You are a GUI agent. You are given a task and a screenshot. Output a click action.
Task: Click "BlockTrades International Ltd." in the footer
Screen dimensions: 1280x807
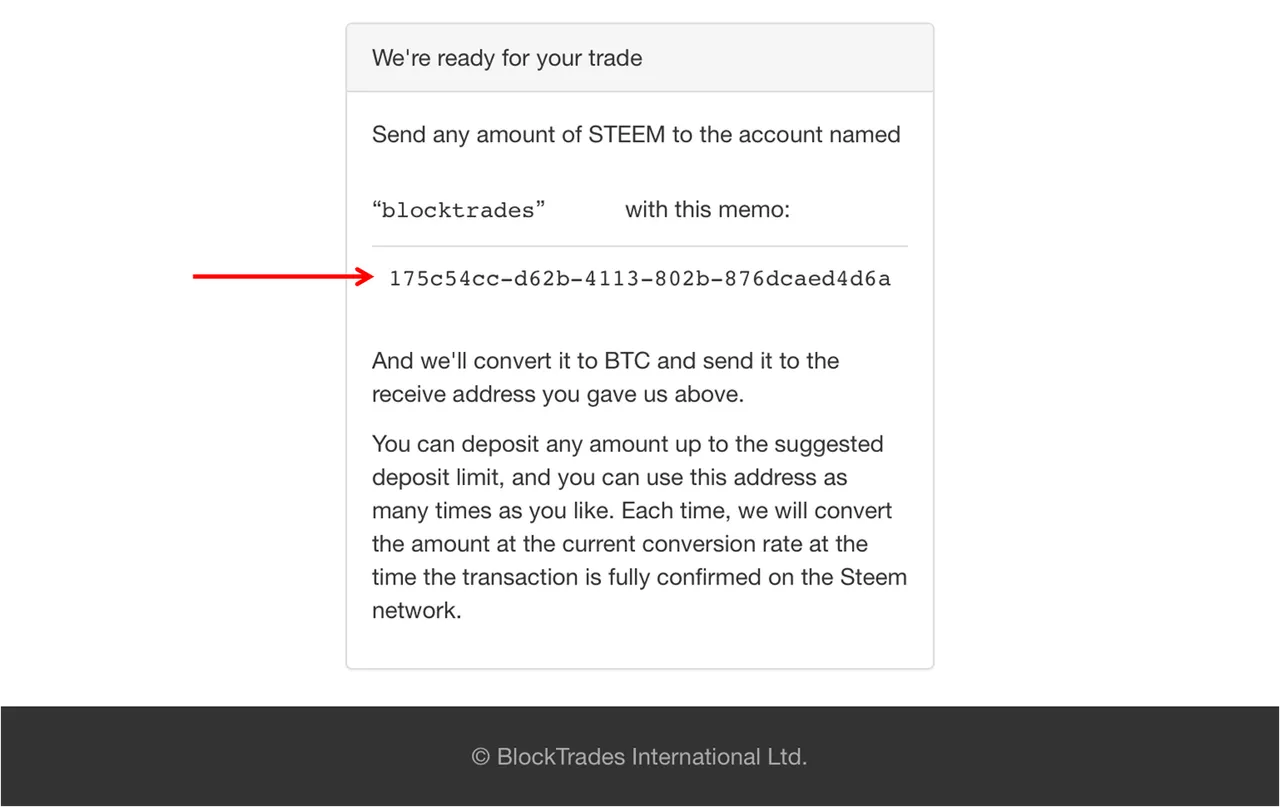click(x=652, y=757)
